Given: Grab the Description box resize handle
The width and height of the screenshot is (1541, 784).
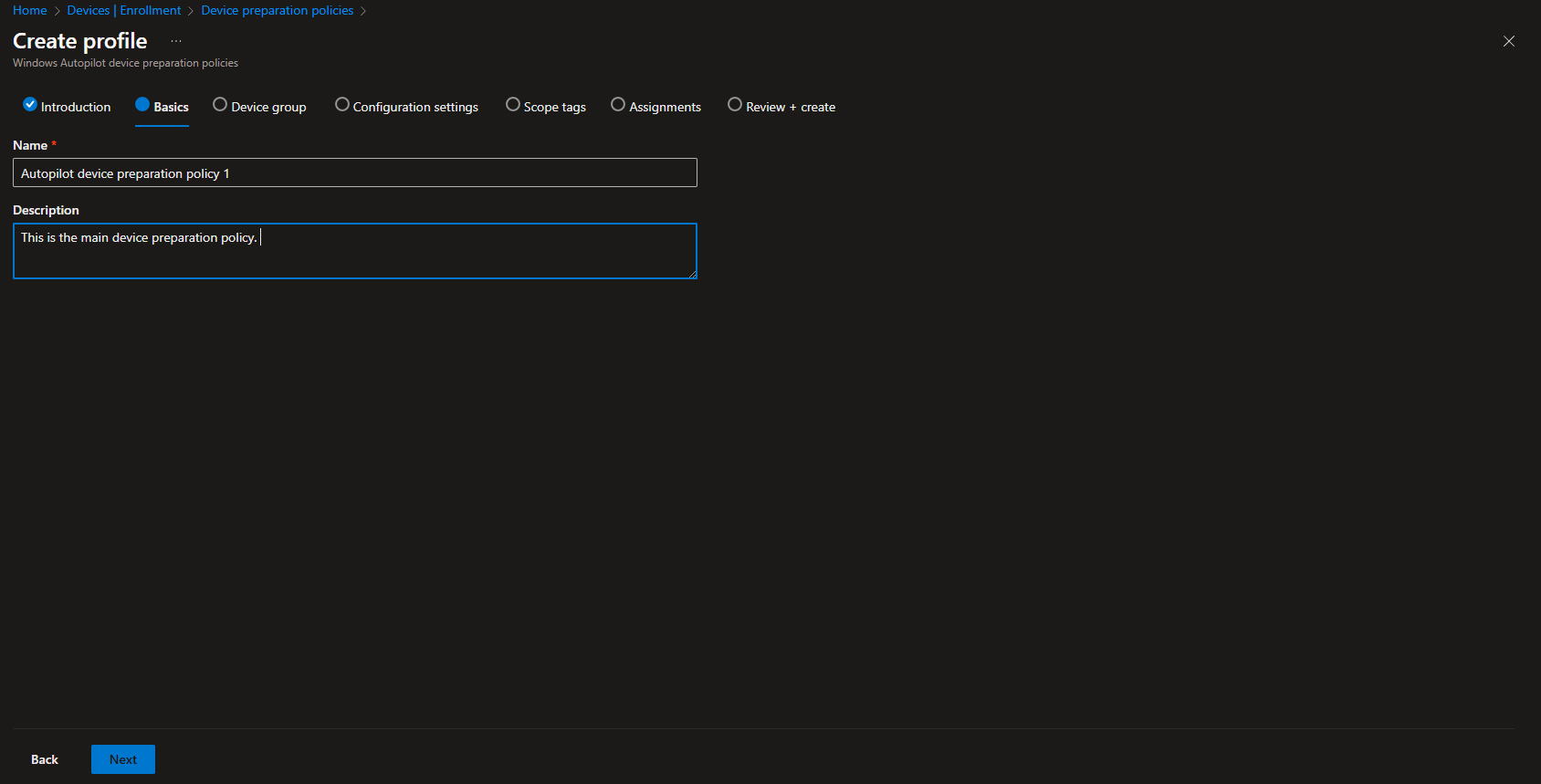Looking at the screenshot, I should 693,274.
